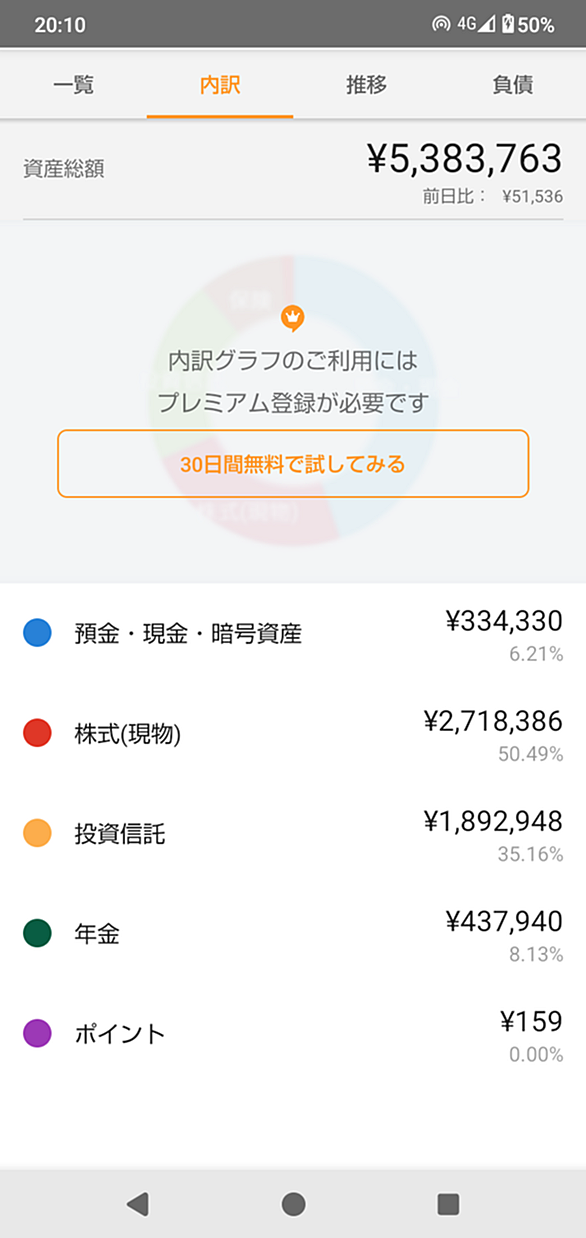Go to the 負債 tab
The width and height of the screenshot is (586, 1238).
pyautogui.click(x=513, y=84)
